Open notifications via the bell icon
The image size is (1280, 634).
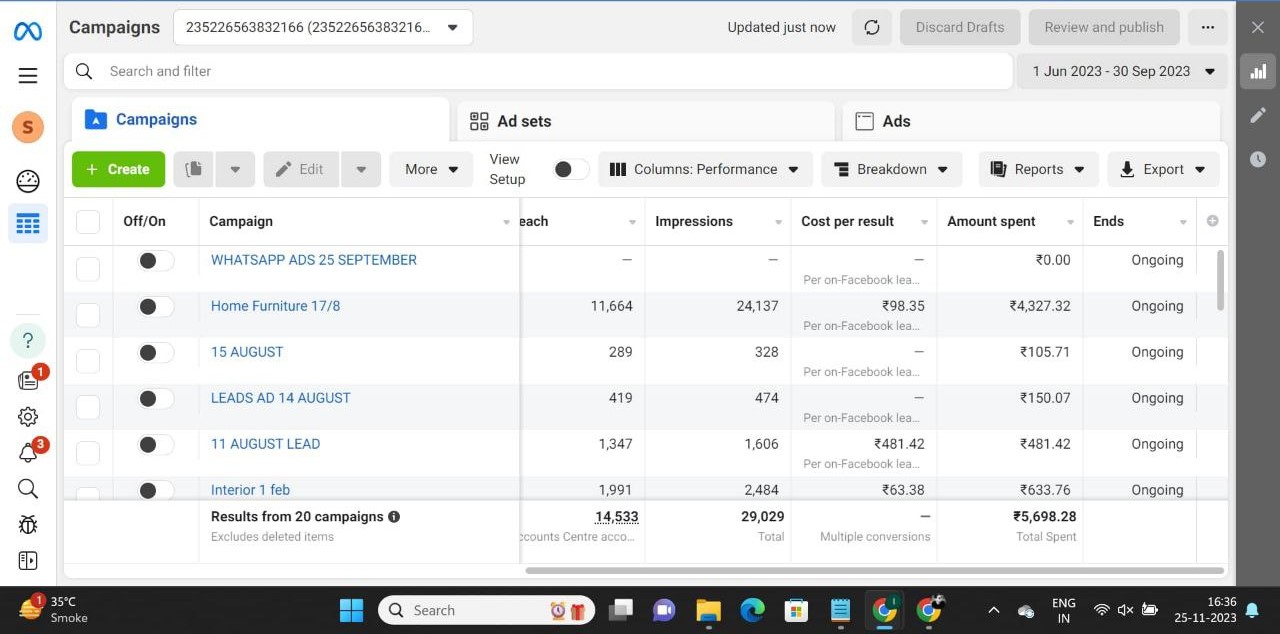27,452
